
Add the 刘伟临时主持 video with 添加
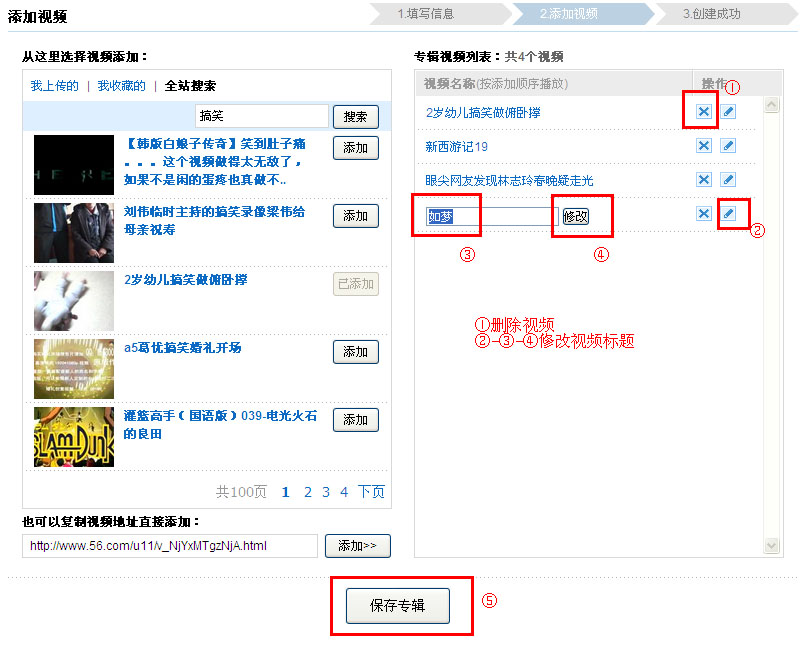coord(356,216)
